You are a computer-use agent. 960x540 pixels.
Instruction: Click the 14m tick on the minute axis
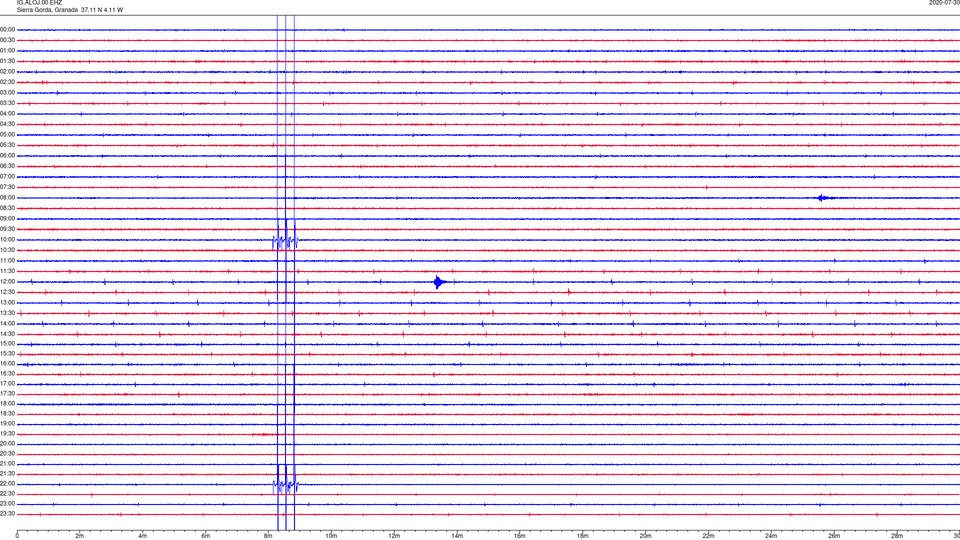point(457,536)
